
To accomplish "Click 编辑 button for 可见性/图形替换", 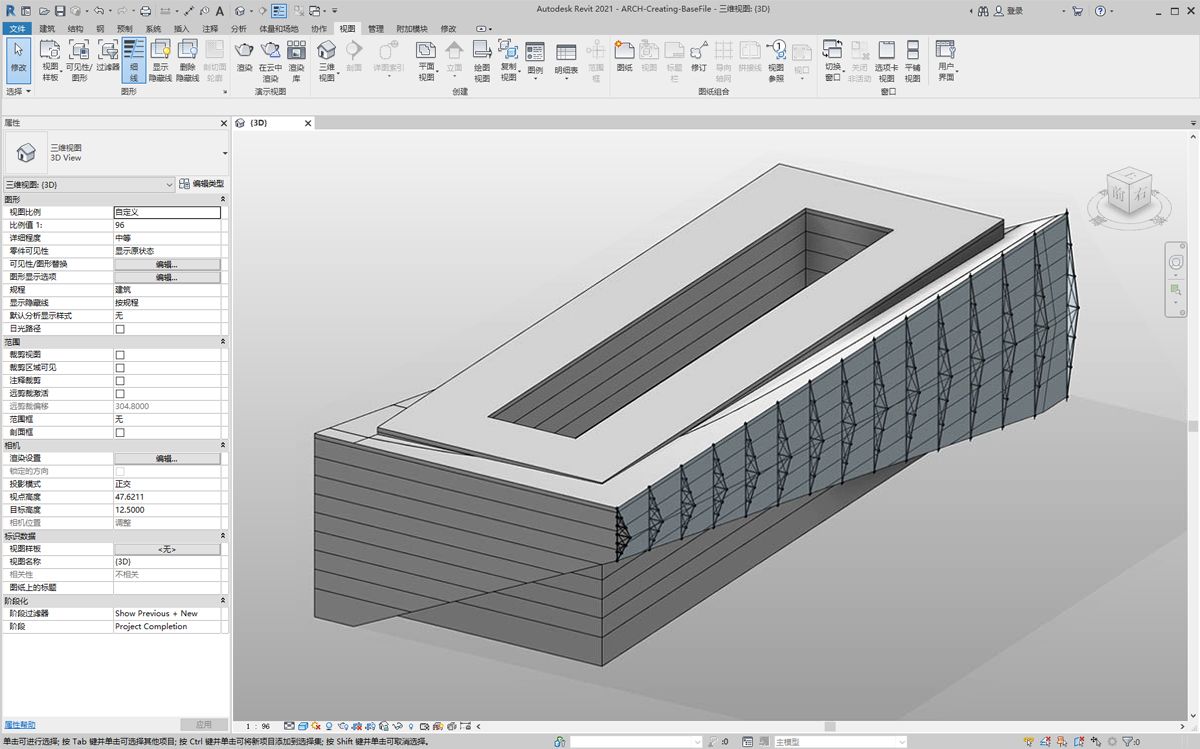I will point(167,265).
